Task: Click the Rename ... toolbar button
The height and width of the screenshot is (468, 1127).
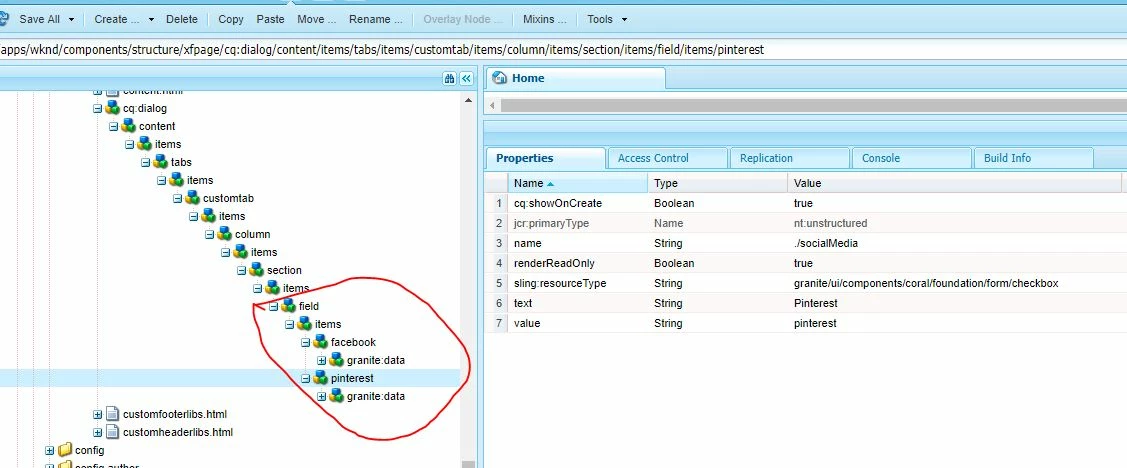Action: click(x=375, y=19)
